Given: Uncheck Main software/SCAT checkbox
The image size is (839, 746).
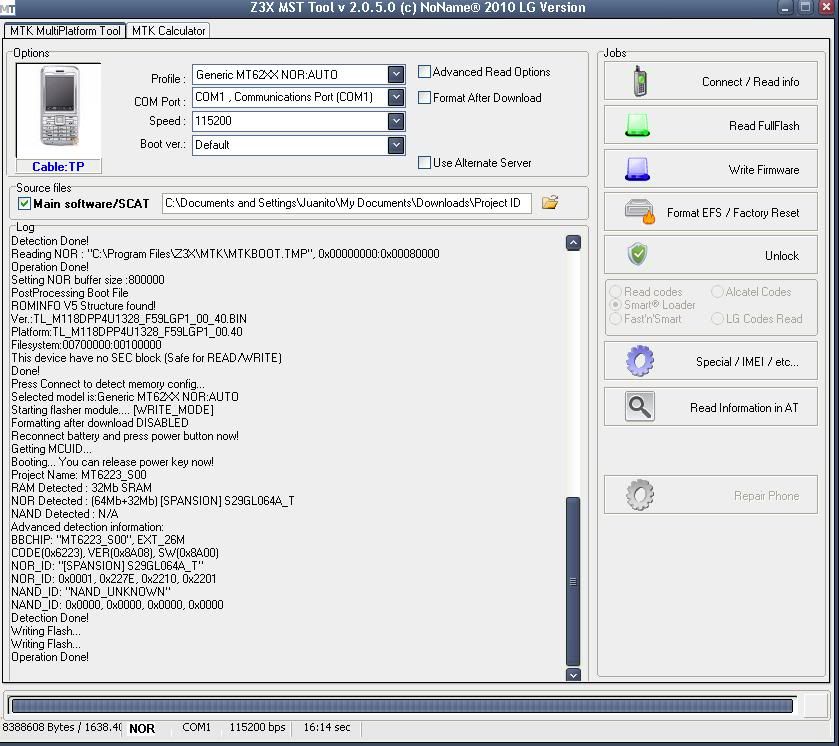Looking at the screenshot, I should 25,204.
